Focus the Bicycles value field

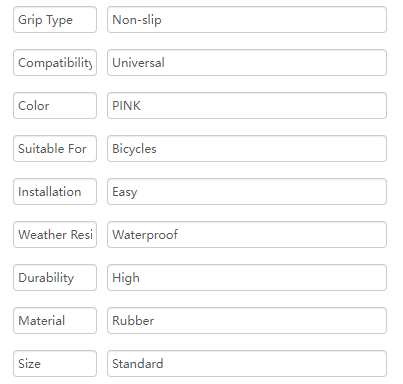247,149
